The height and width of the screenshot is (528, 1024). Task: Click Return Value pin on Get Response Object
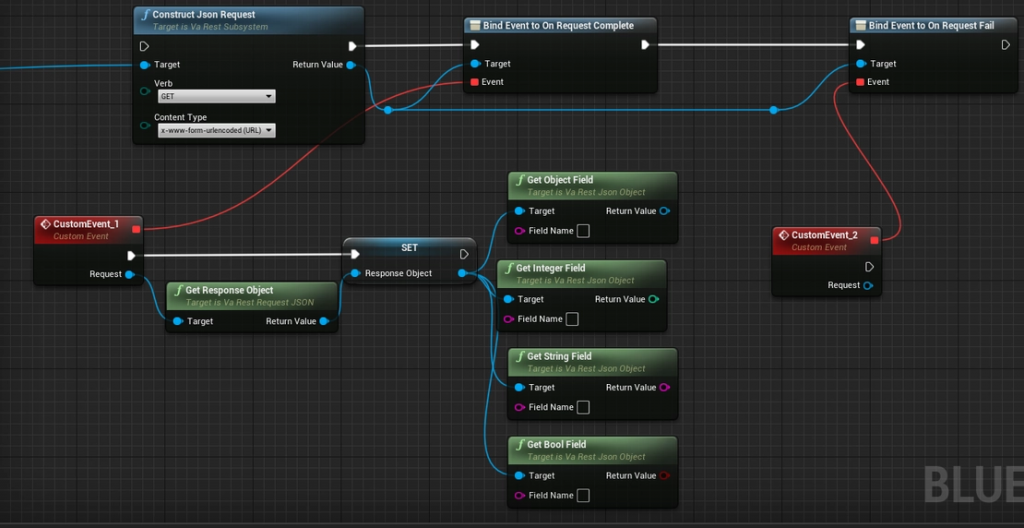coord(324,322)
